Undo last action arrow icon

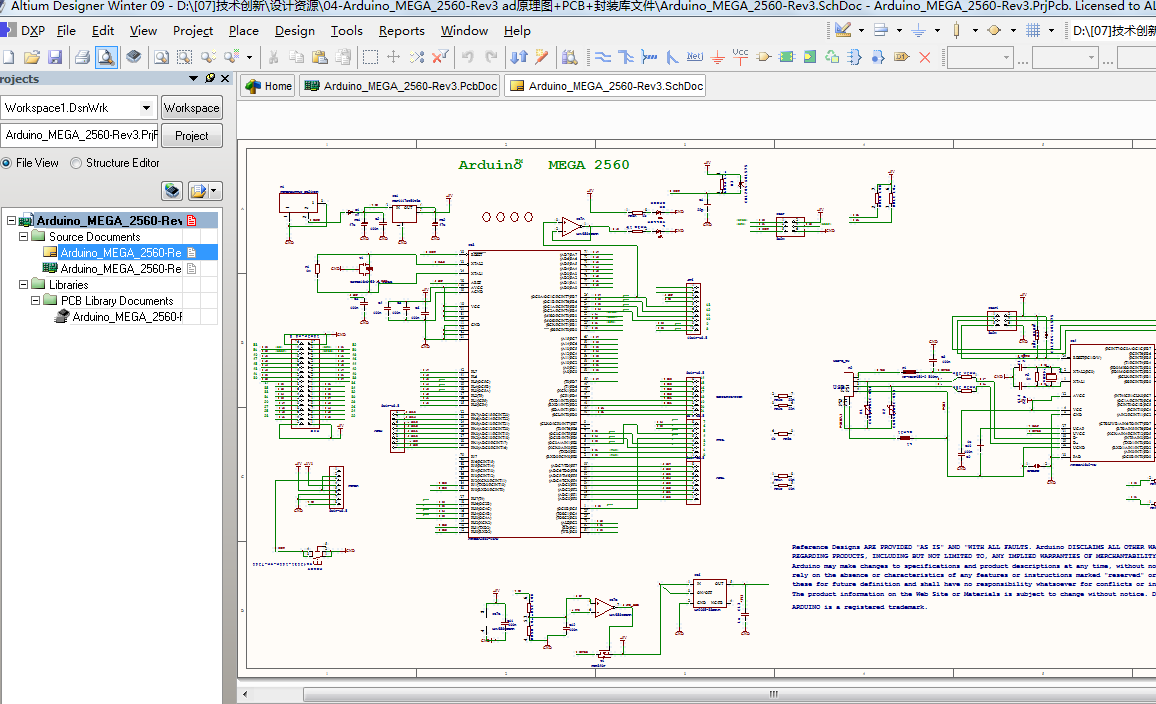(467, 57)
